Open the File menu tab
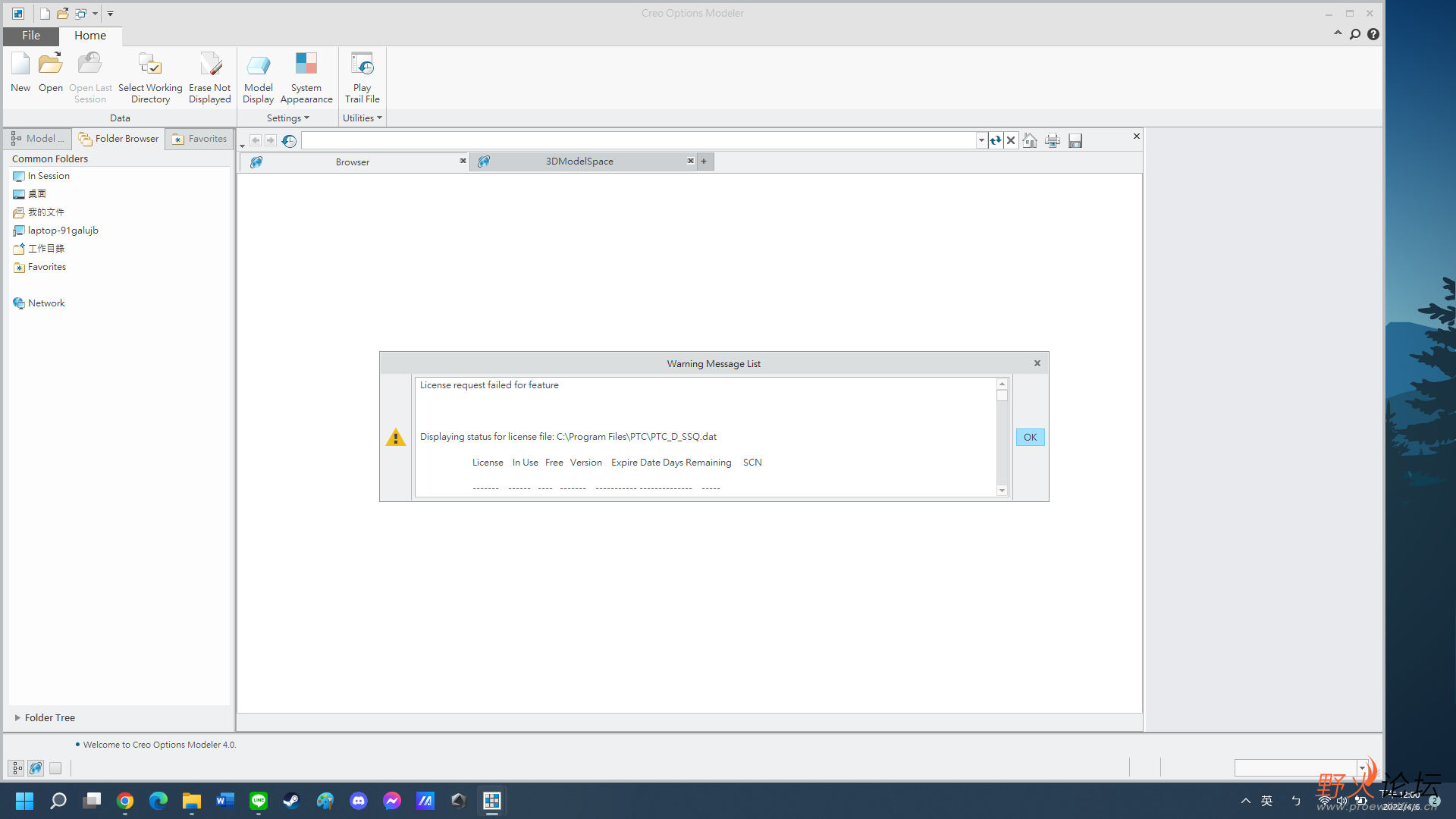 (x=31, y=36)
